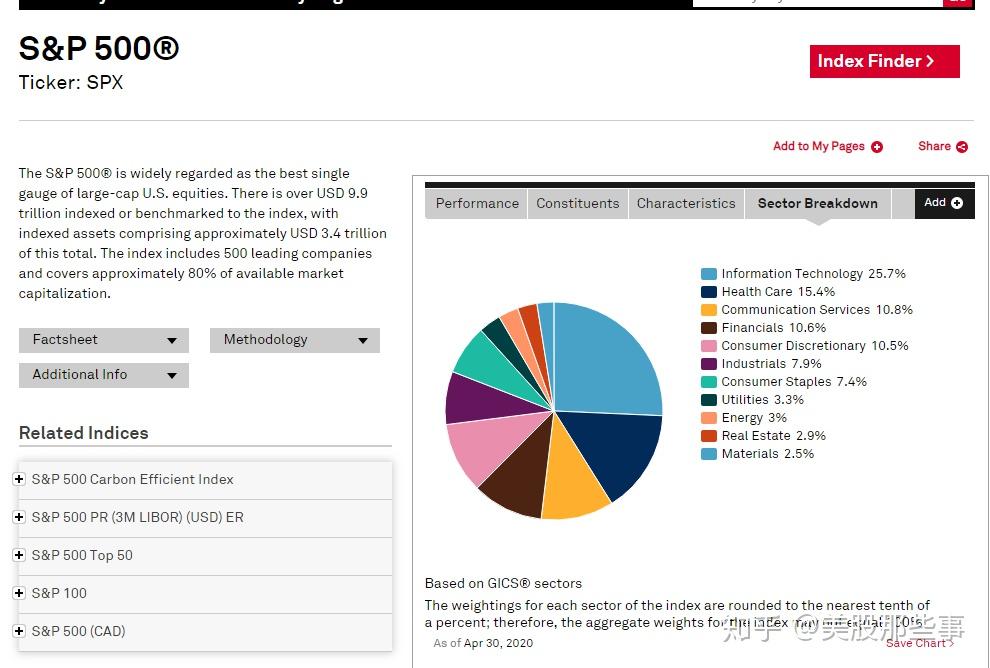This screenshot has height=668, width=990.
Task: Click the Consumer Staples legend swatch
Action: tap(708, 382)
